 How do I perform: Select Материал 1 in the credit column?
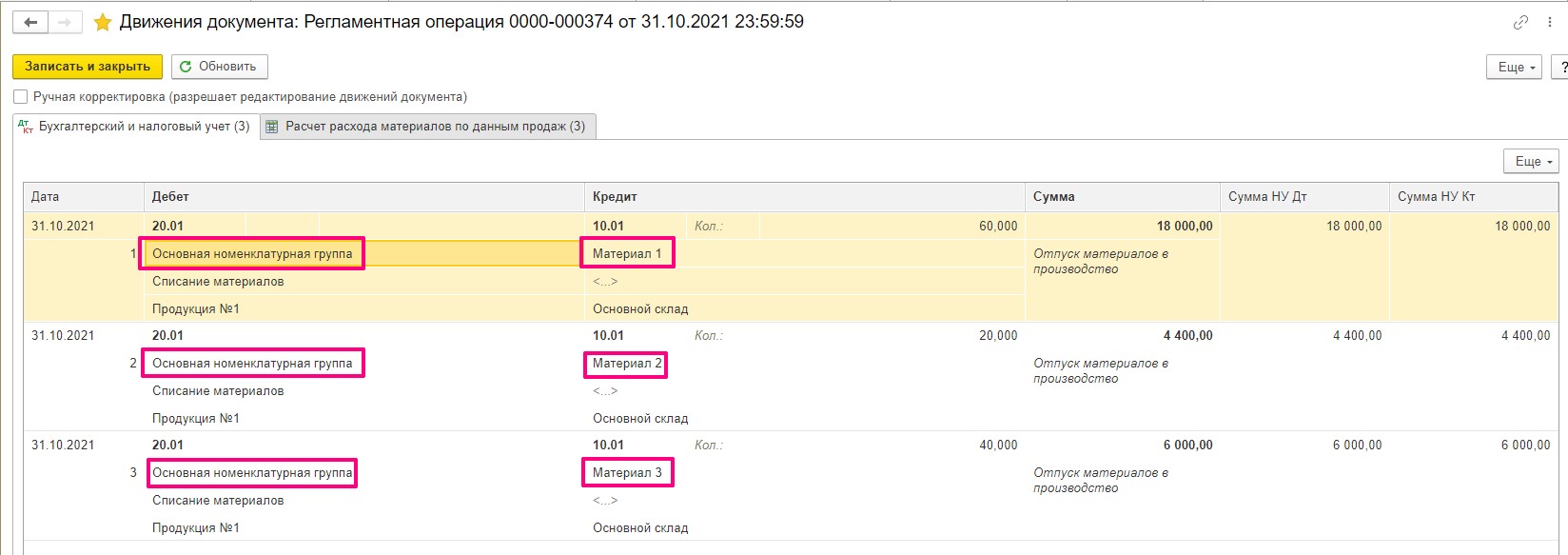pyautogui.click(x=627, y=254)
